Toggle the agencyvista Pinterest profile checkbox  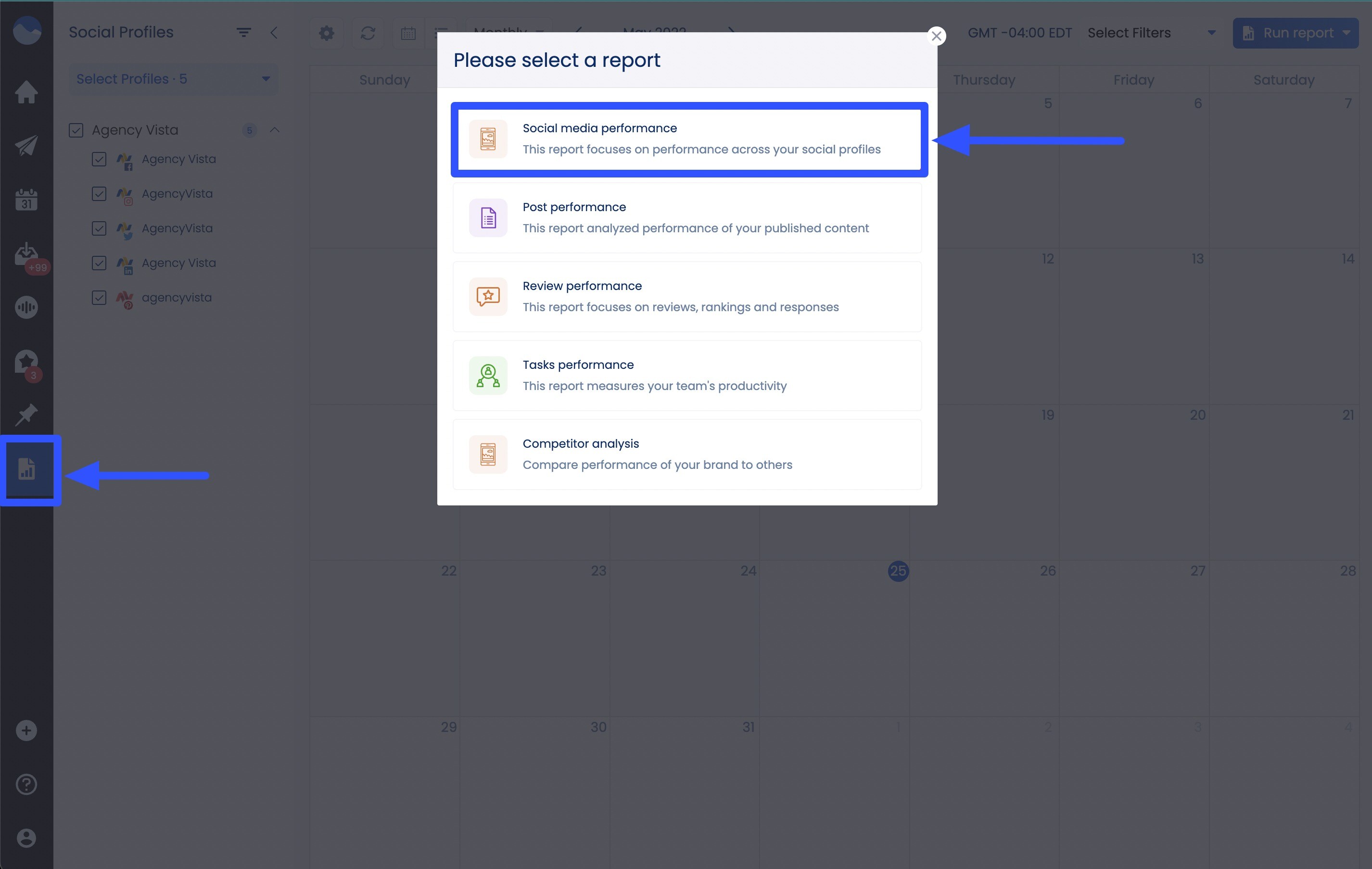99,298
